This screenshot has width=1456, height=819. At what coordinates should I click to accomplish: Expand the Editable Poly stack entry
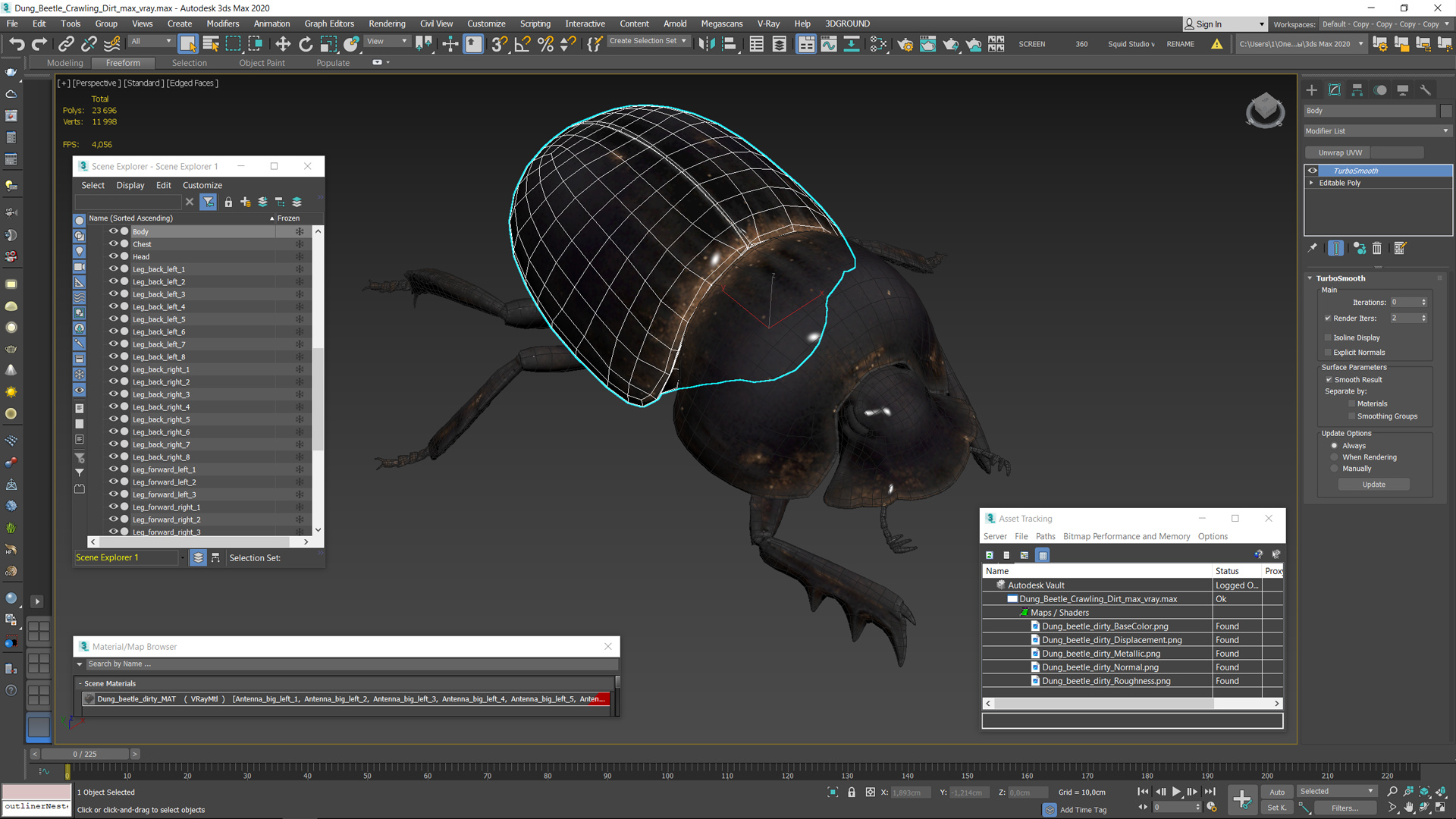[x=1311, y=183]
